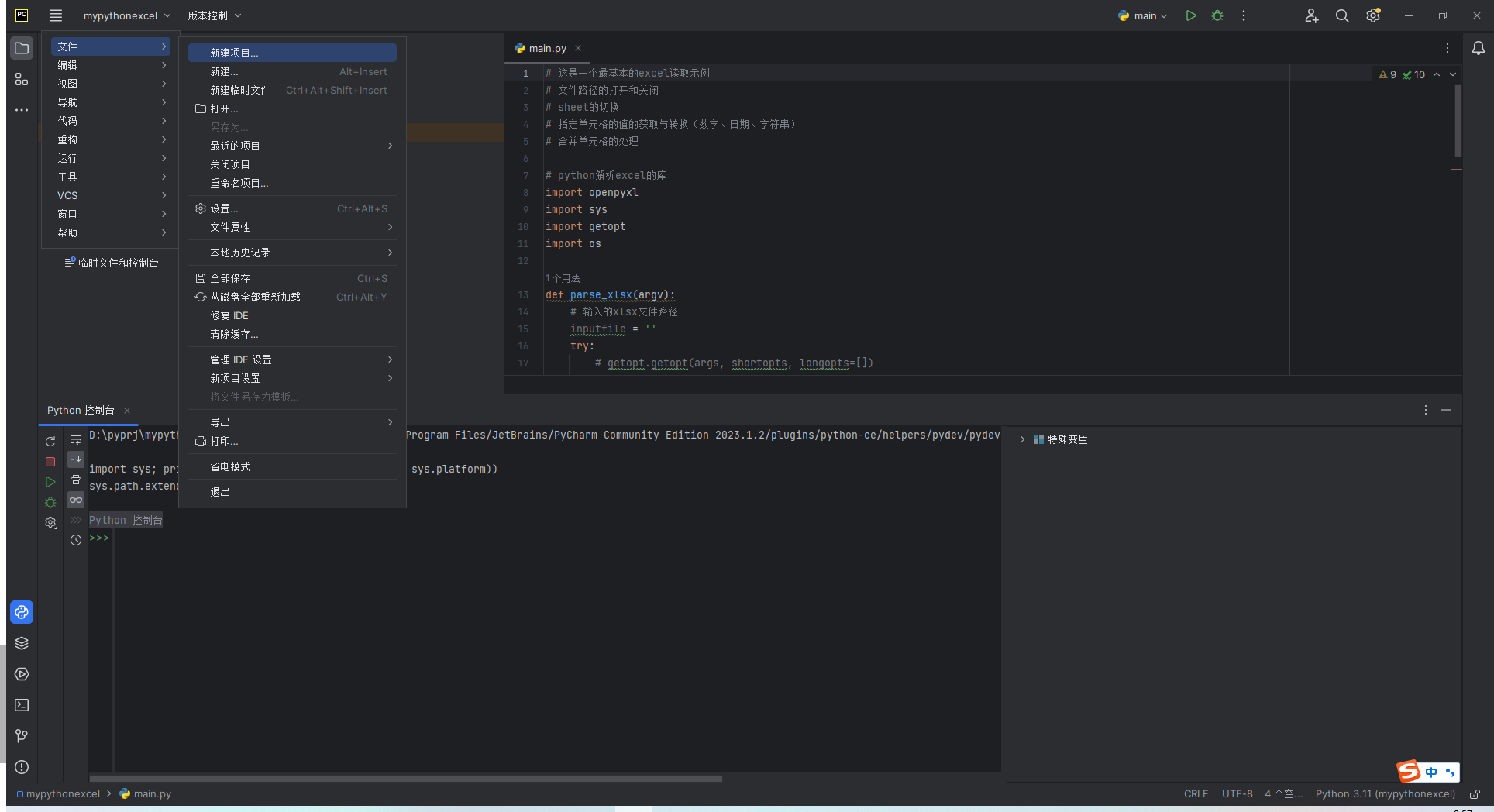This screenshot has height=812, width=1494.
Task: Close the main.py tab
Action: (578, 48)
